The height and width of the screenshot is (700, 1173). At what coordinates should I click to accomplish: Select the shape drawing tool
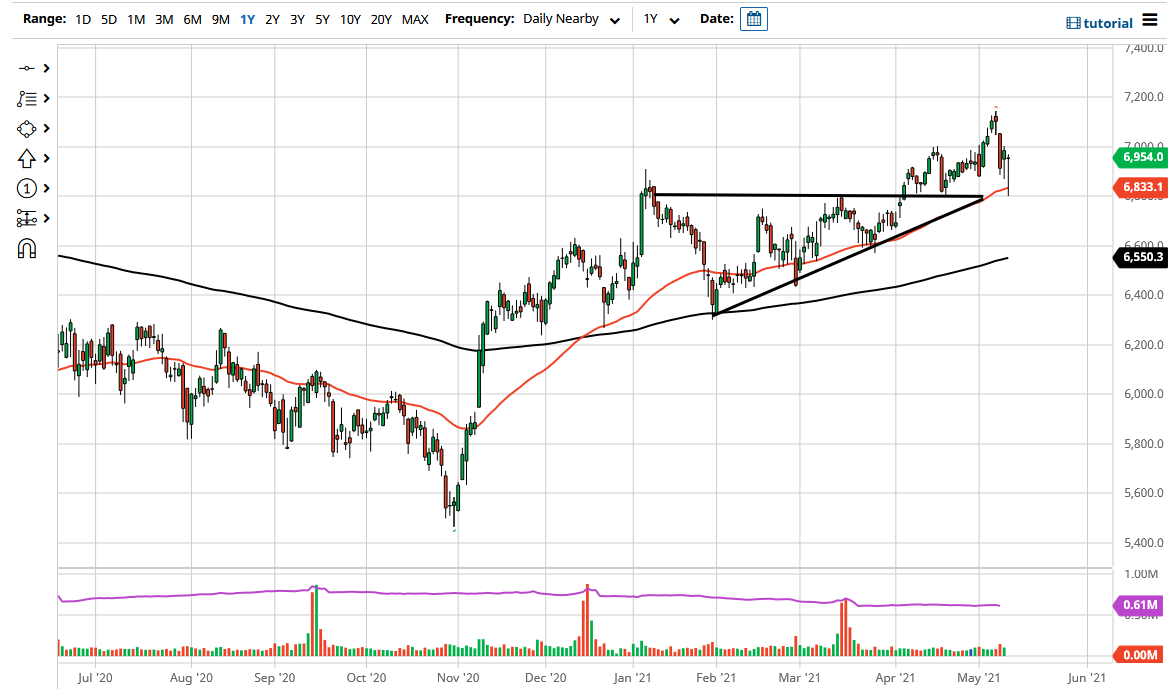coord(27,128)
